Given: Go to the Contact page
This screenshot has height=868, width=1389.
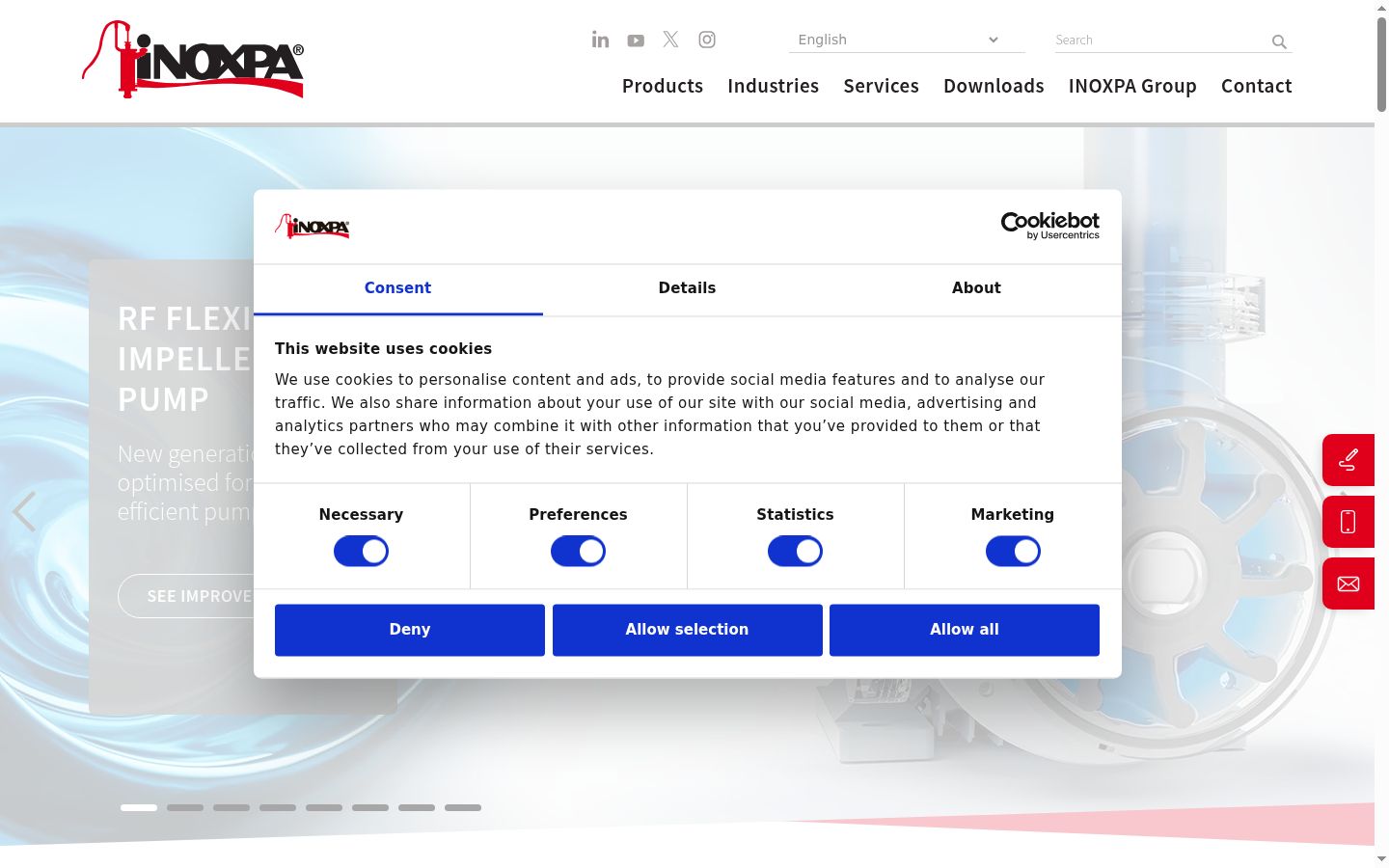Looking at the screenshot, I should (1257, 86).
